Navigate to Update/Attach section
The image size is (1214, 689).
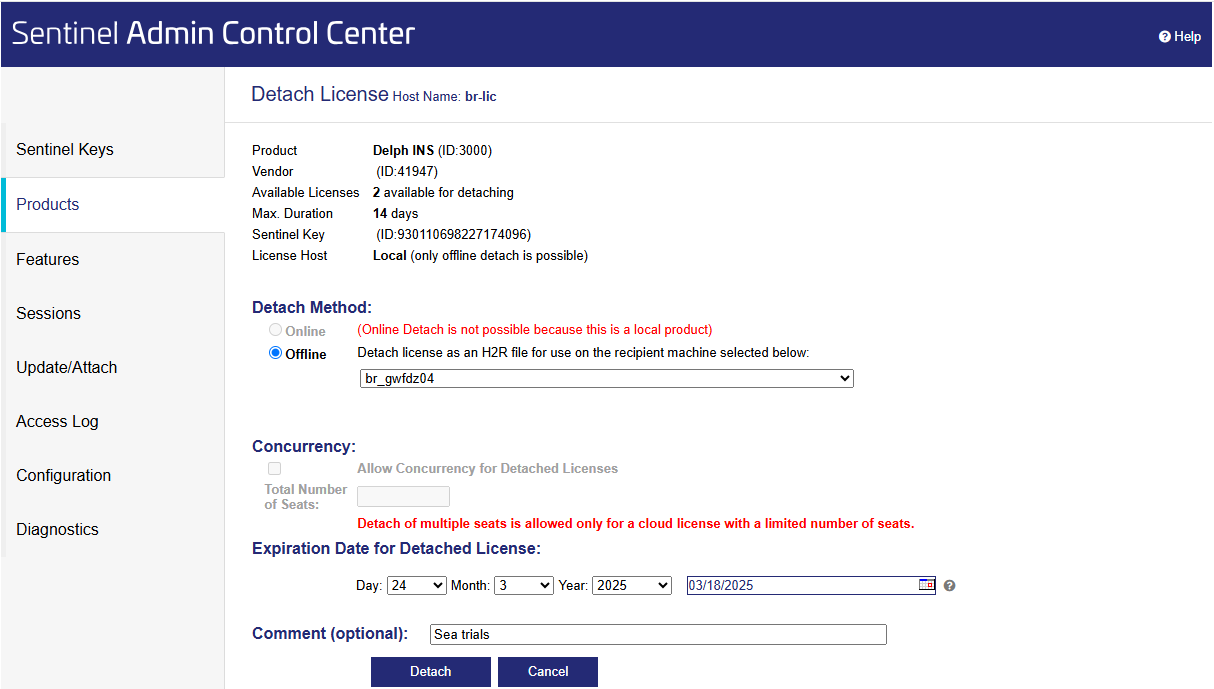pos(67,367)
